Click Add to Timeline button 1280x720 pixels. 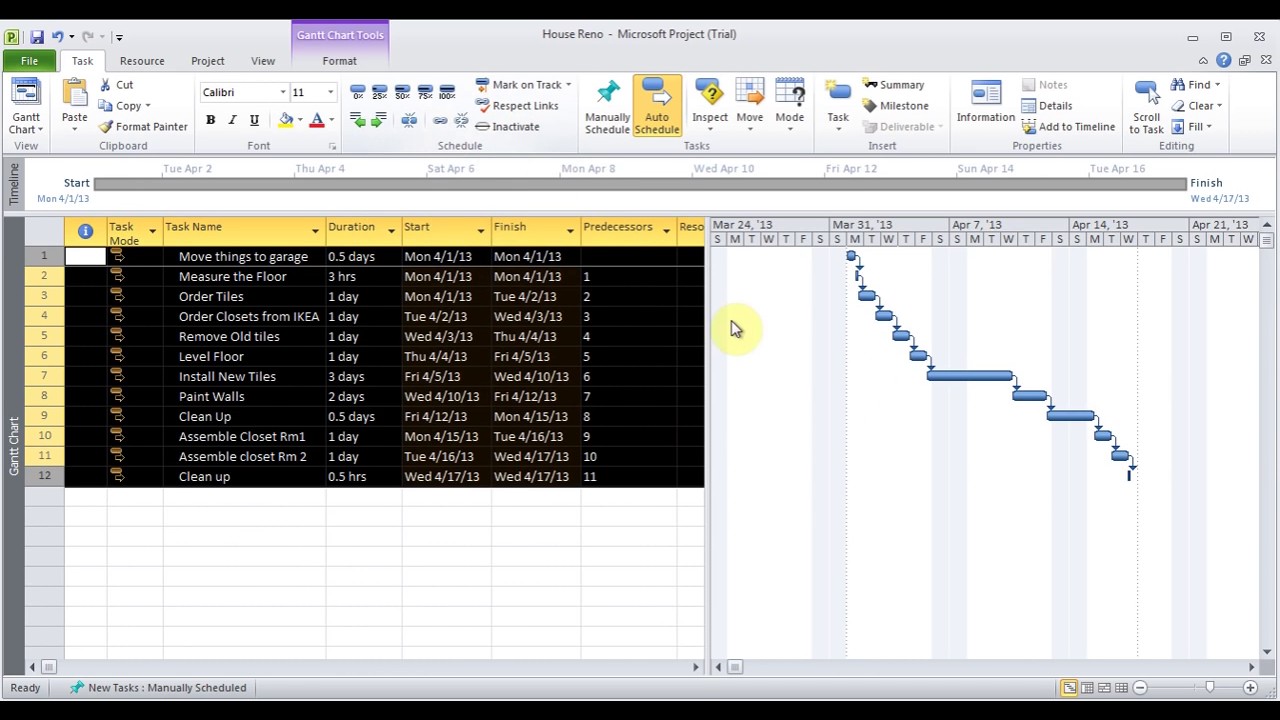(x=1068, y=127)
